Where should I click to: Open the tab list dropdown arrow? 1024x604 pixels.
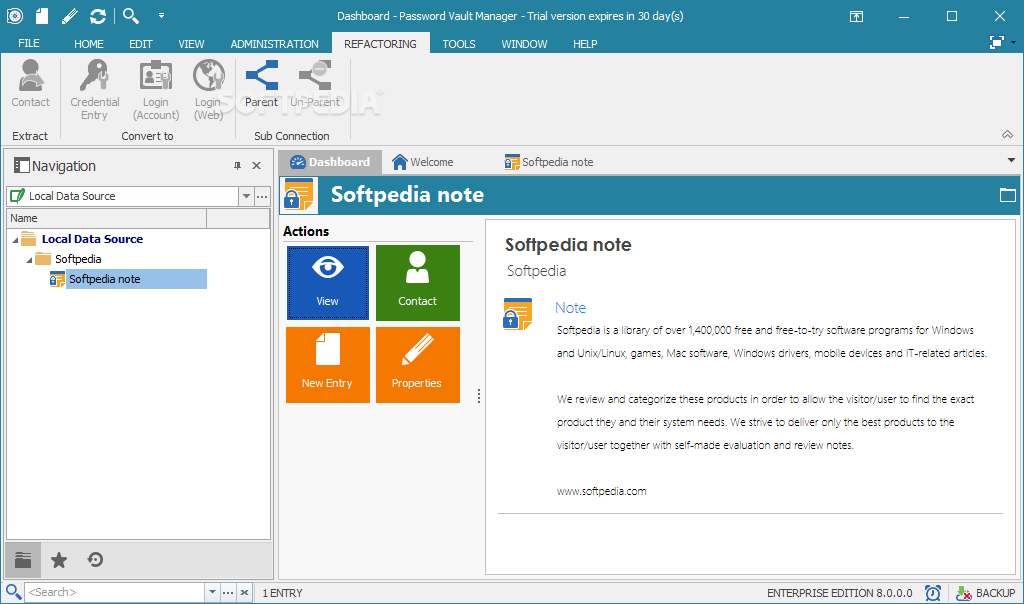[1011, 160]
